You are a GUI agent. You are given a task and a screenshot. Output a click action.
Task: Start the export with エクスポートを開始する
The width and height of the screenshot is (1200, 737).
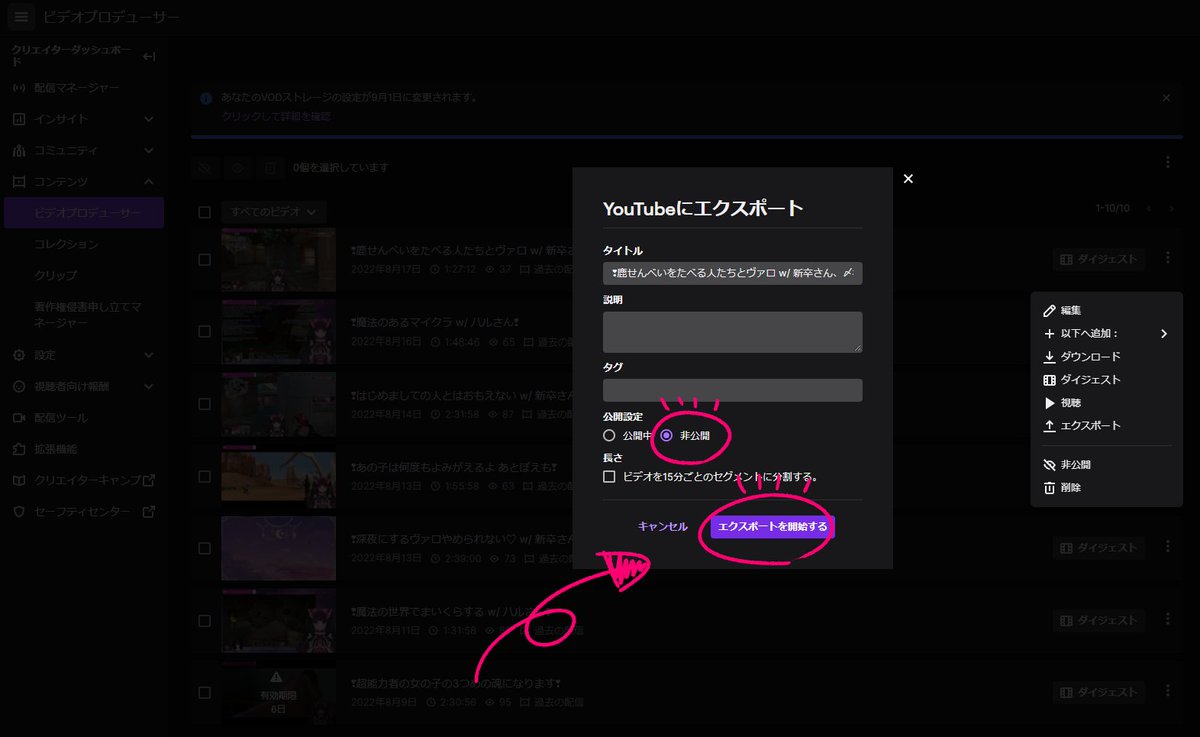(x=772, y=526)
